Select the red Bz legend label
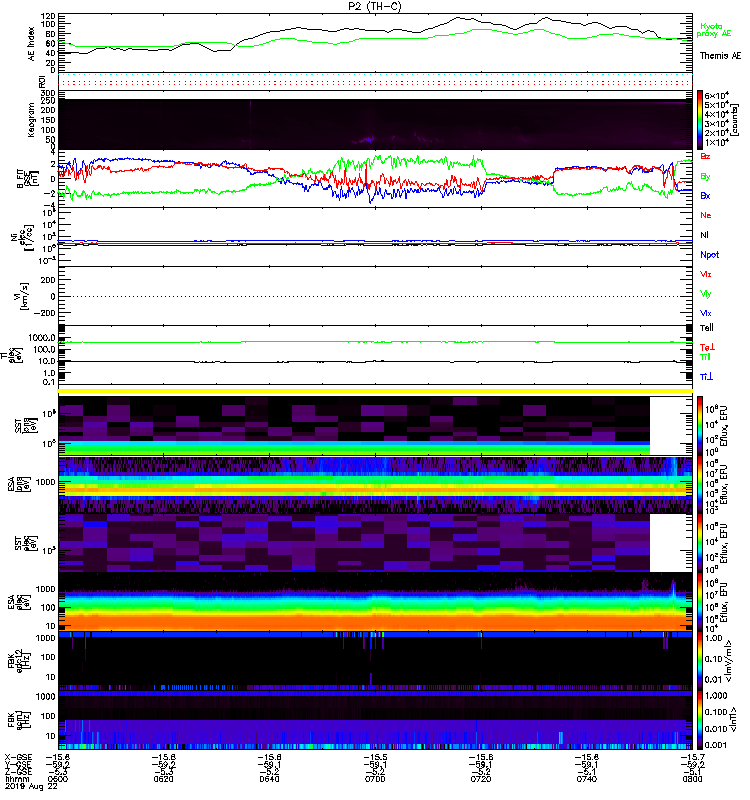 [705, 156]
